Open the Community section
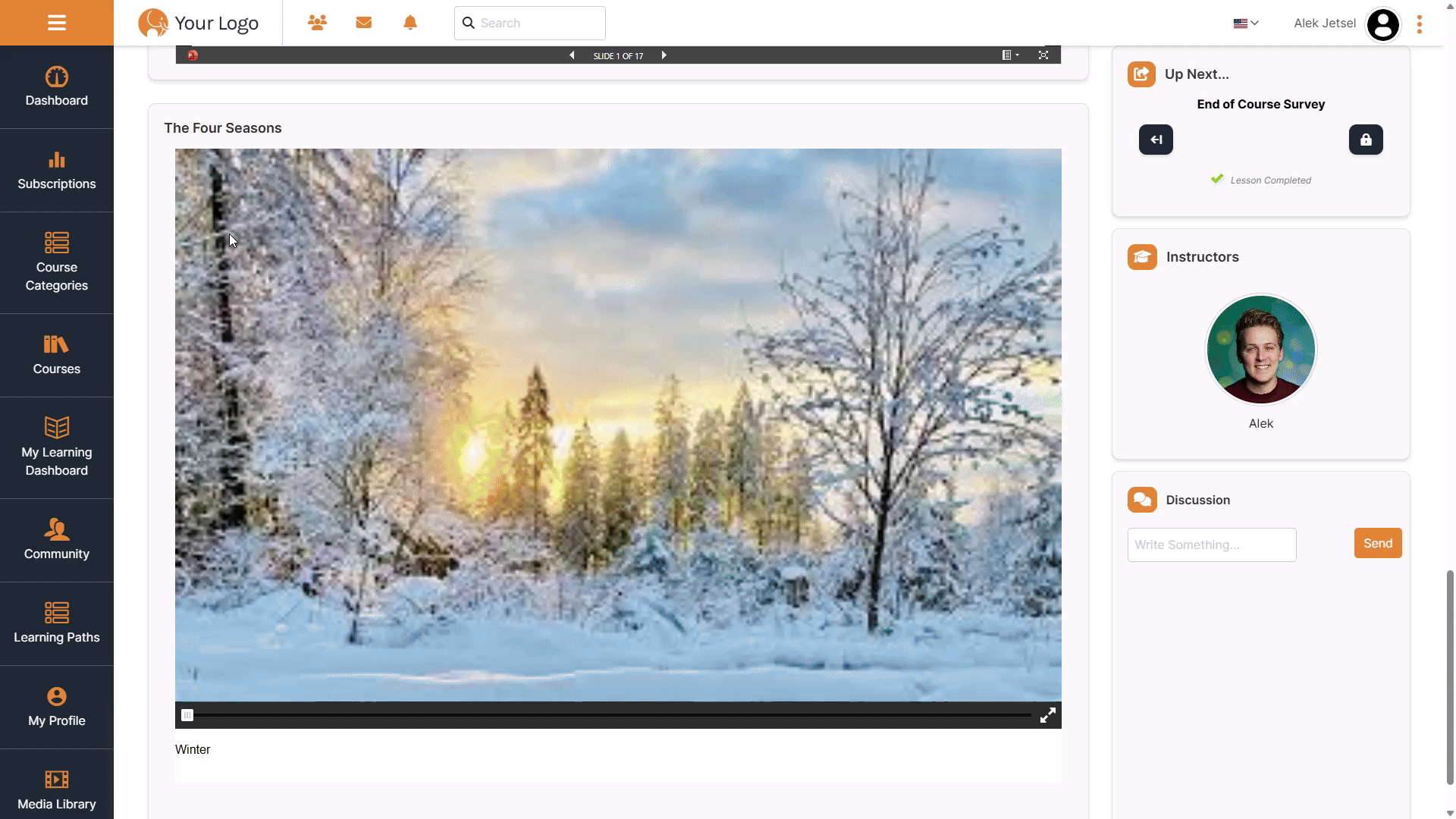Image resolution: width=1456 pixels, height=819 pixels. 57,541
